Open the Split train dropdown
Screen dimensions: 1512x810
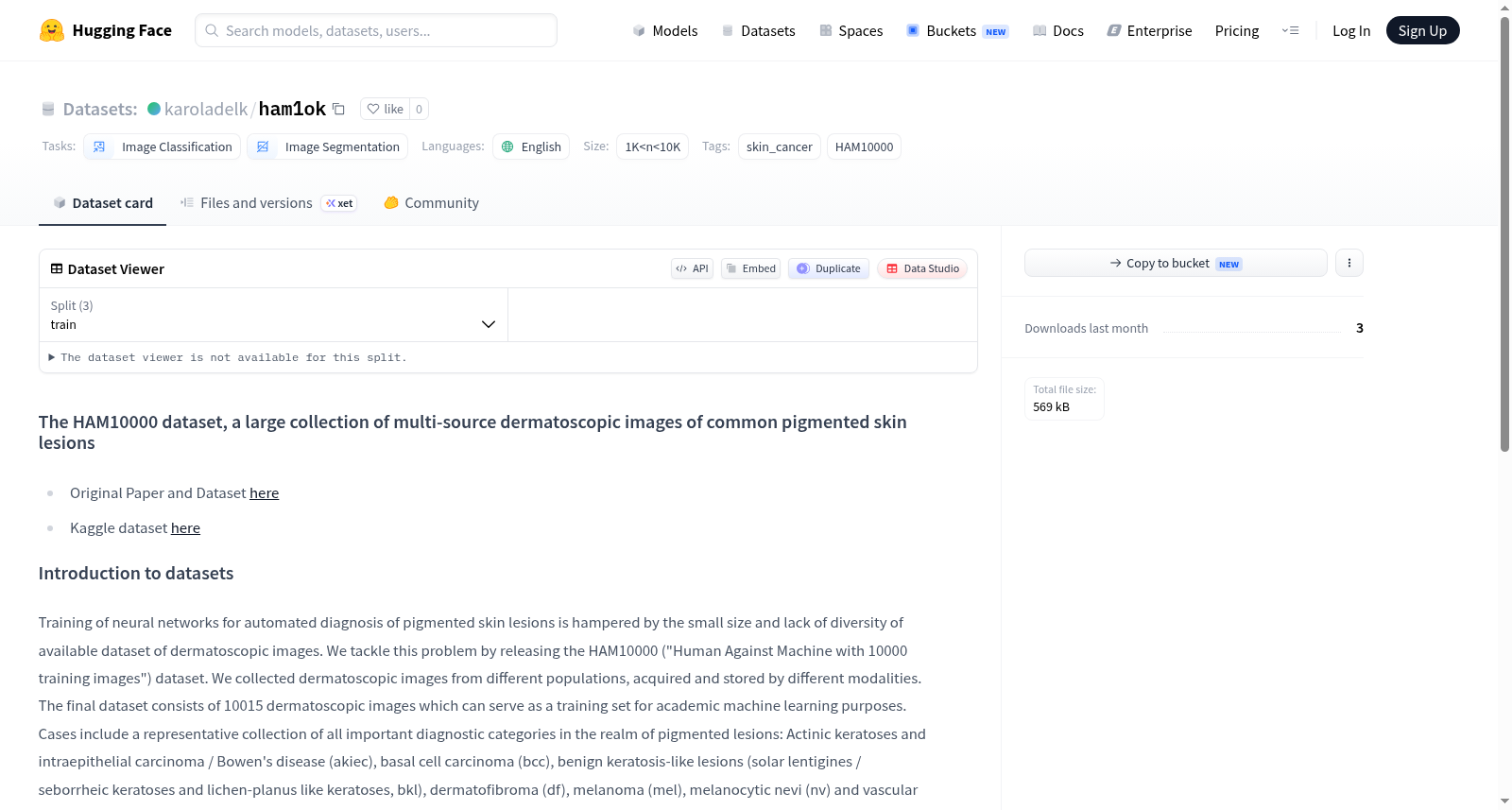click(273, 315)
